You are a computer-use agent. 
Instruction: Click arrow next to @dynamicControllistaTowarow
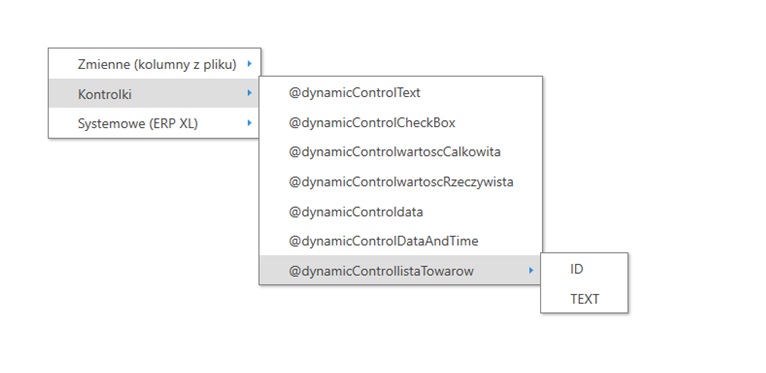coord(531,269)
